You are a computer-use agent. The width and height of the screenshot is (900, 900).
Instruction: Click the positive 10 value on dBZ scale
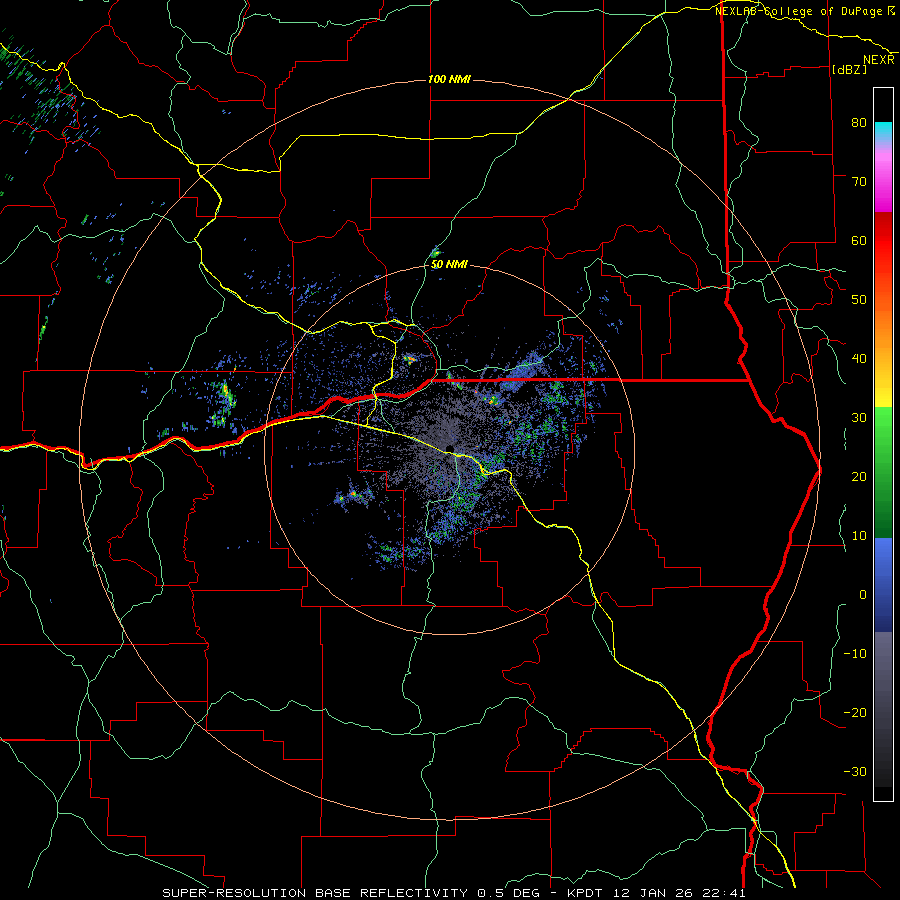(859, 536)
